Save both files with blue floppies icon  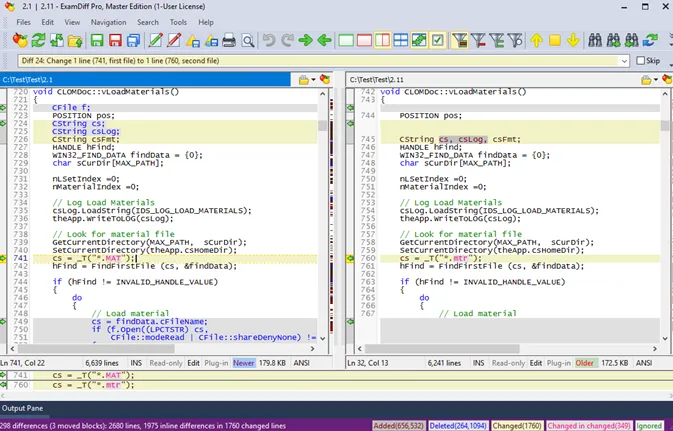coord(133,40)
